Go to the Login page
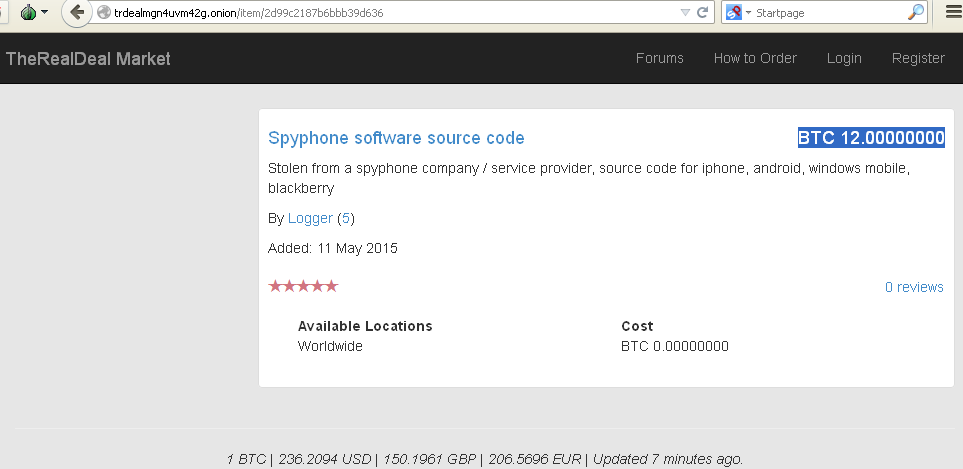Image resolution: width=963 pixels, height=469 pixels. tap(844, 58)
